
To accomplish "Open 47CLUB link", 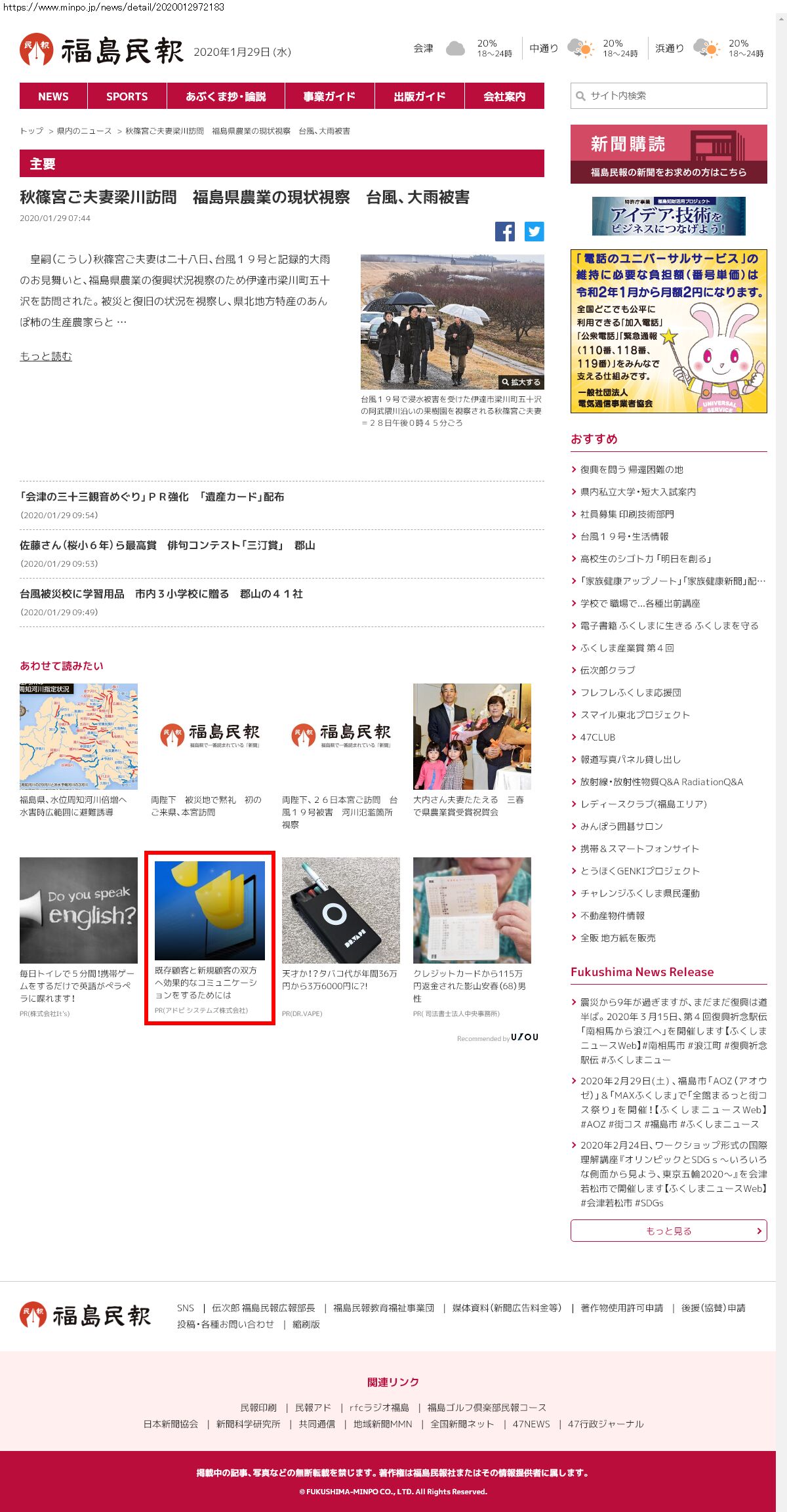I will pos(598,737).
